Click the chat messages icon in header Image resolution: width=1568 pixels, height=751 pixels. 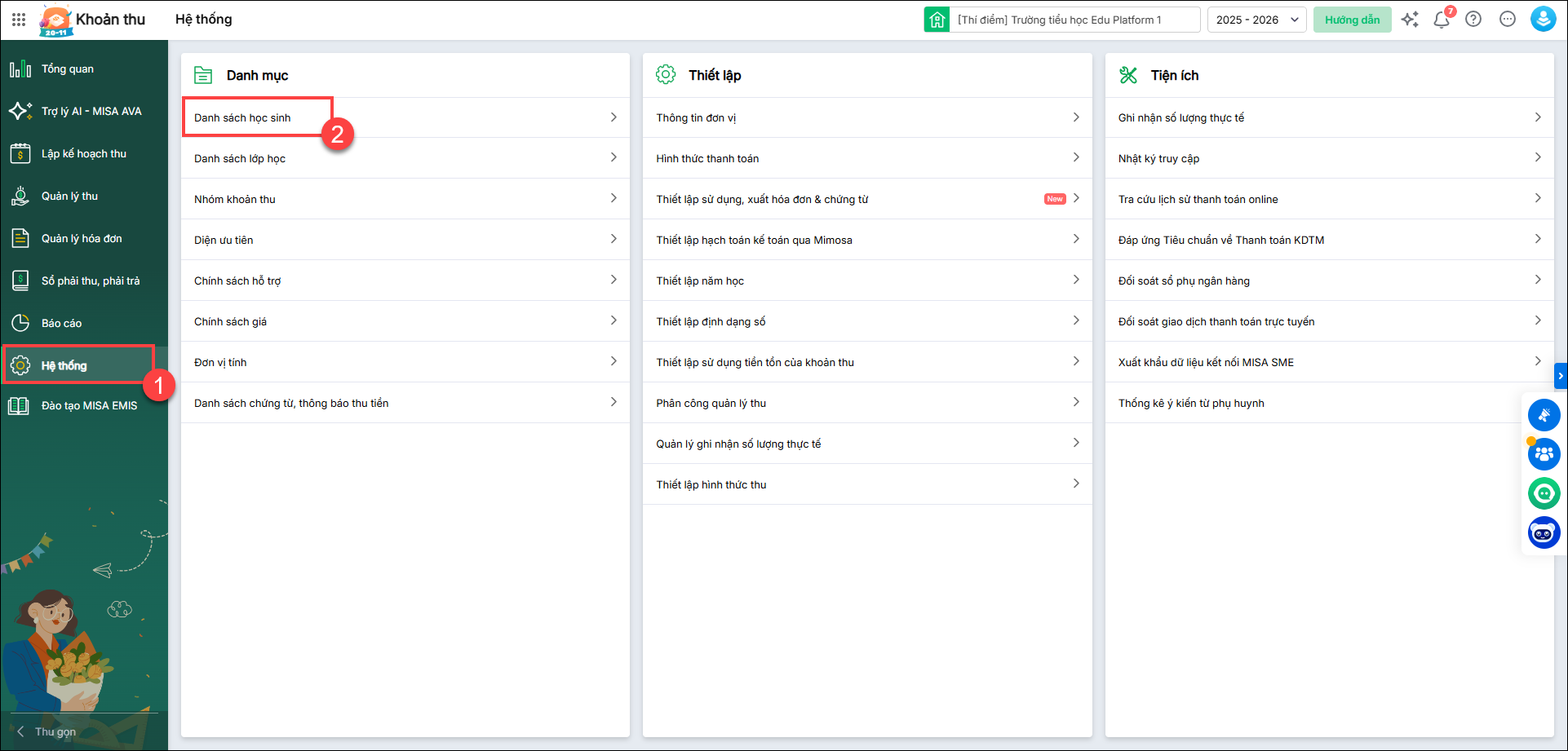pos(1508,20)
